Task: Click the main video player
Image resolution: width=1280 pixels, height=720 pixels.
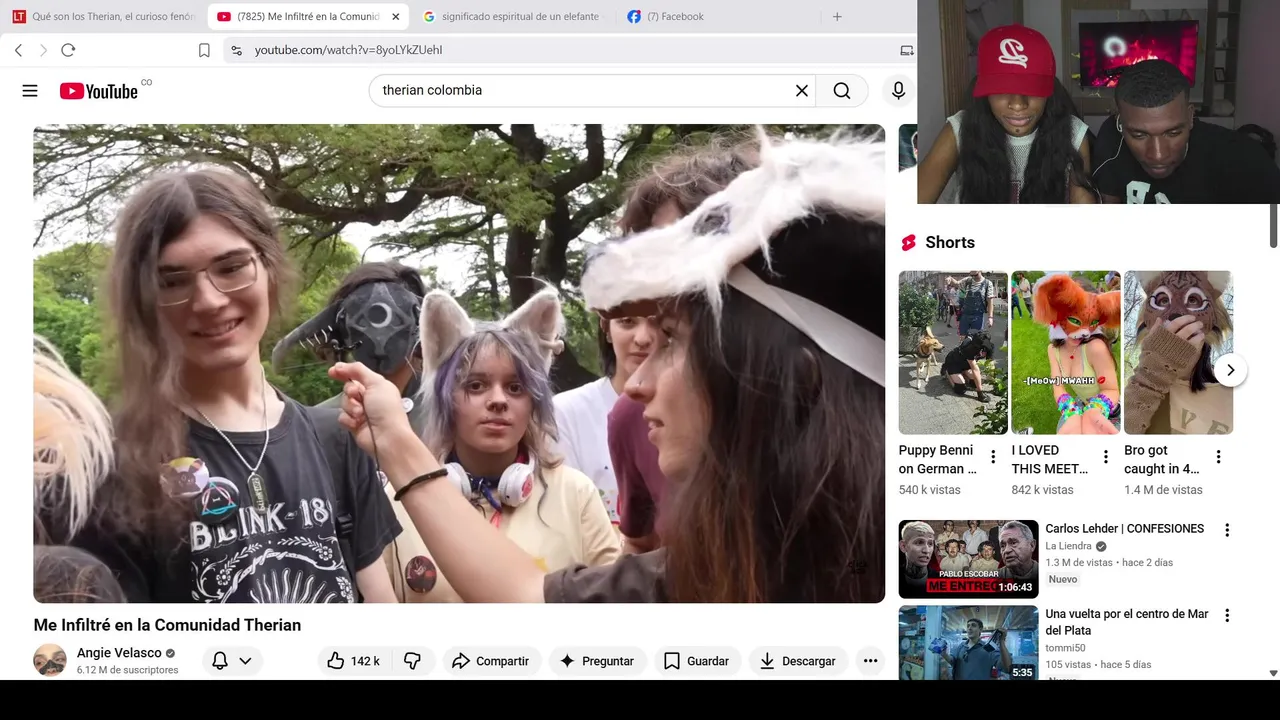Action: tap(459, 363)
